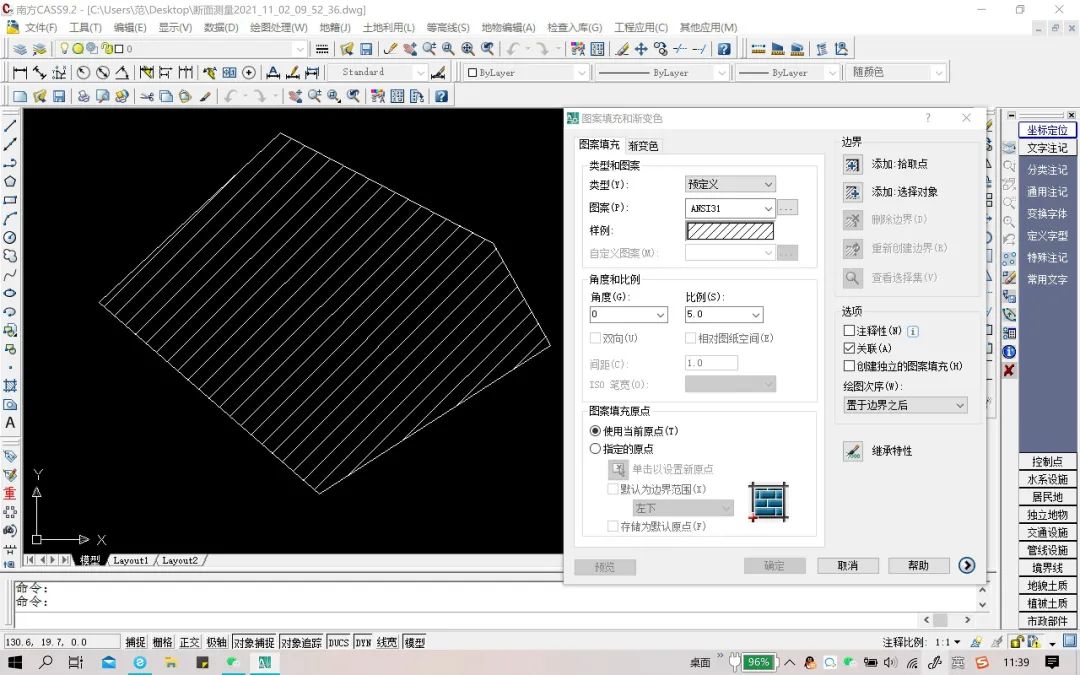Open Windows Start menu

14,662
